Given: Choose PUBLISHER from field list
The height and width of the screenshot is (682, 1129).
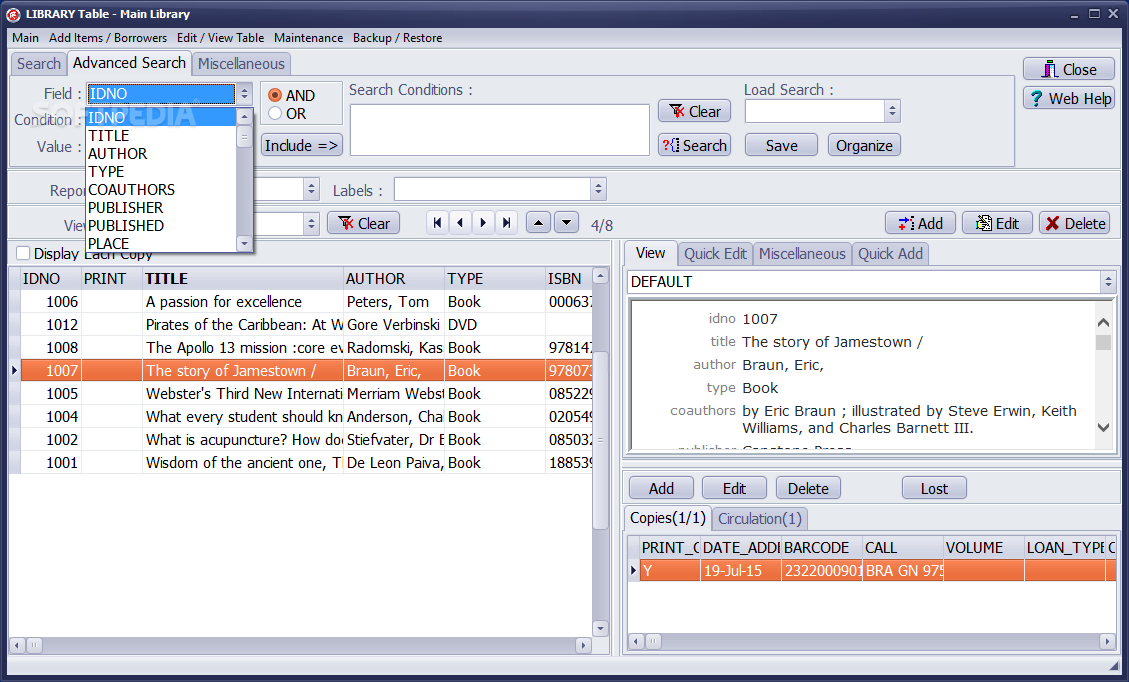Looking at the screenshot, I should coord(161,207).
